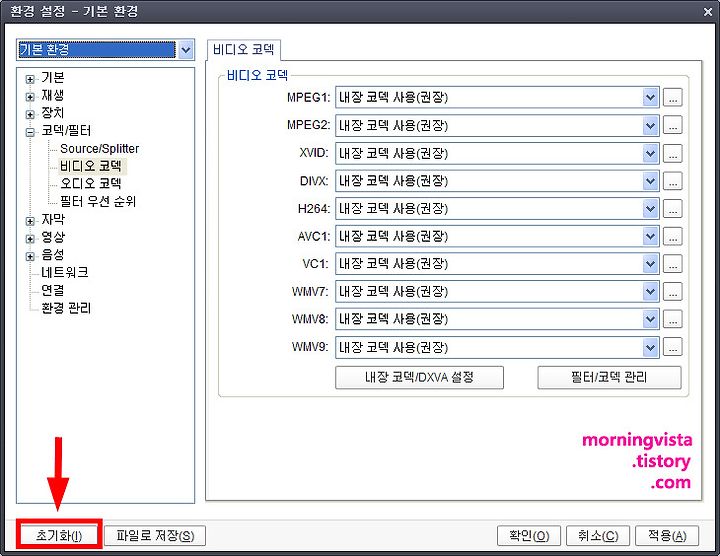720x556 pixels.
Task: Open the H264 codec dropdown
Action: point(497,209)
